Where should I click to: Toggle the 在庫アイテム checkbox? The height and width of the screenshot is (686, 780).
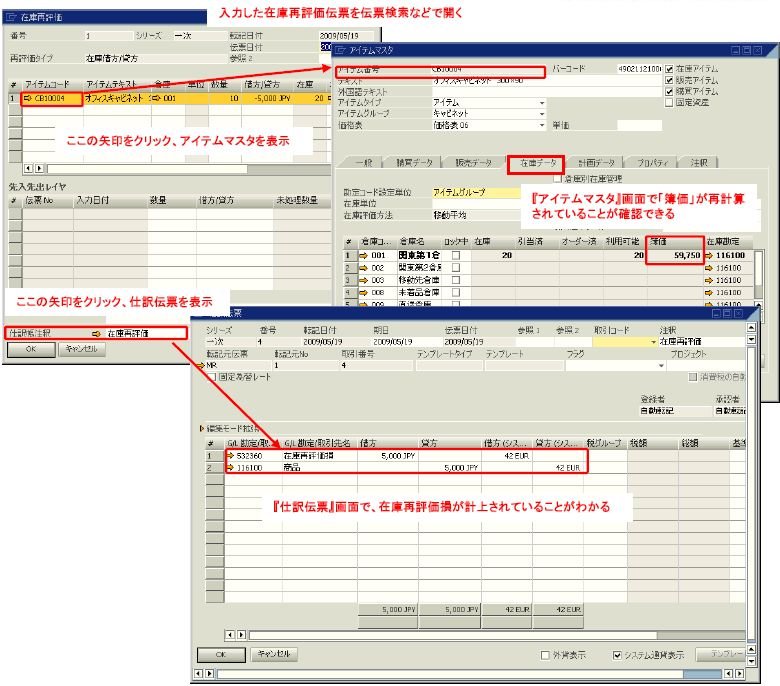coord(670,70)
